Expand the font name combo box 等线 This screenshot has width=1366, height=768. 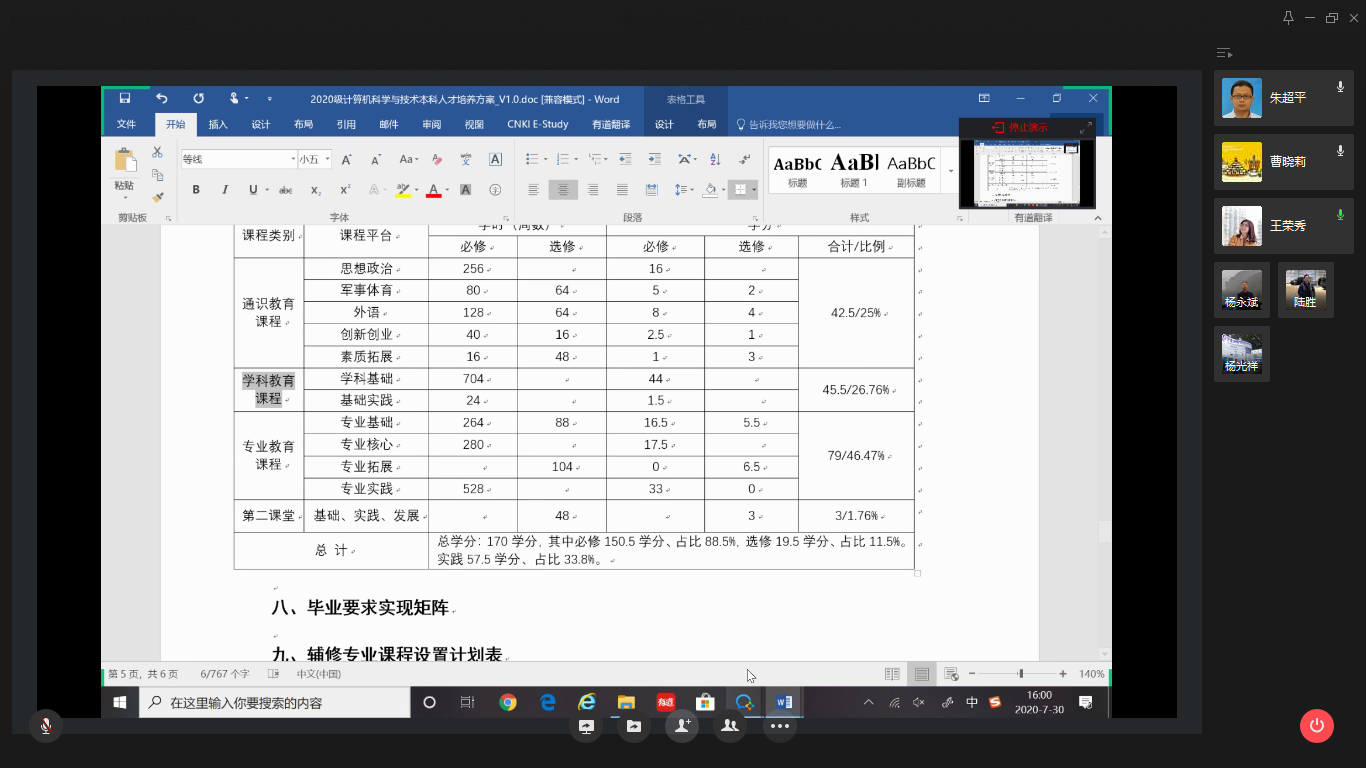[291, 159]
